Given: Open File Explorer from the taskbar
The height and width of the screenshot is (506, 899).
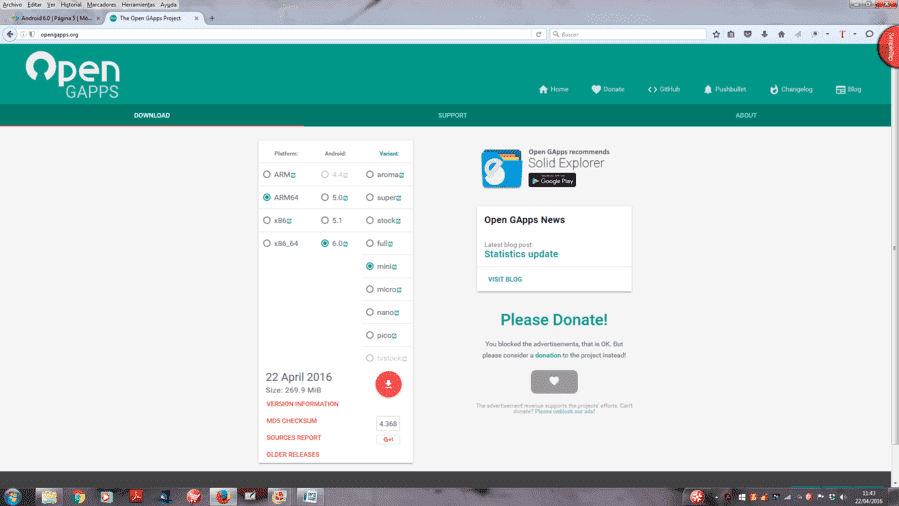Looking at the screenshot, I should pos(49,496).
